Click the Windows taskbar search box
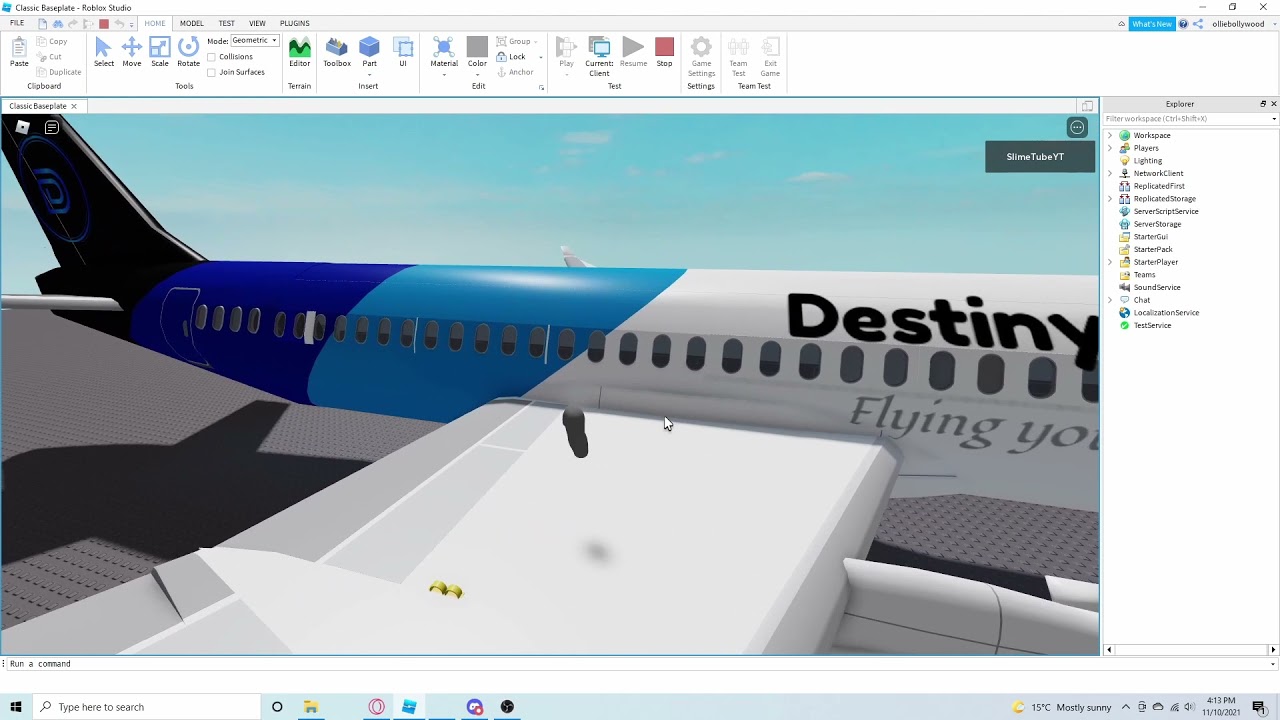 (147, 707)
